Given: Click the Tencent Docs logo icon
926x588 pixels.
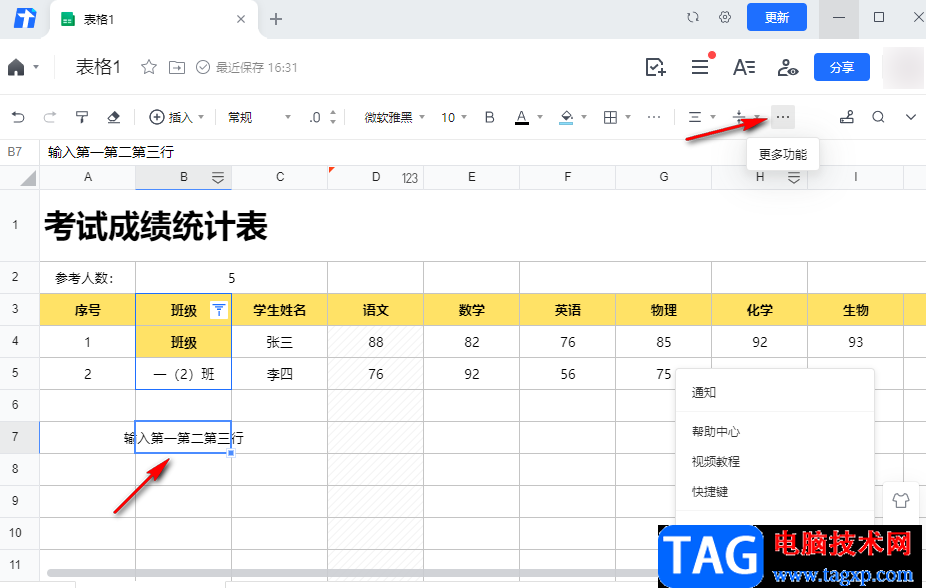Looking at the screenshot, I should [25, 19].
